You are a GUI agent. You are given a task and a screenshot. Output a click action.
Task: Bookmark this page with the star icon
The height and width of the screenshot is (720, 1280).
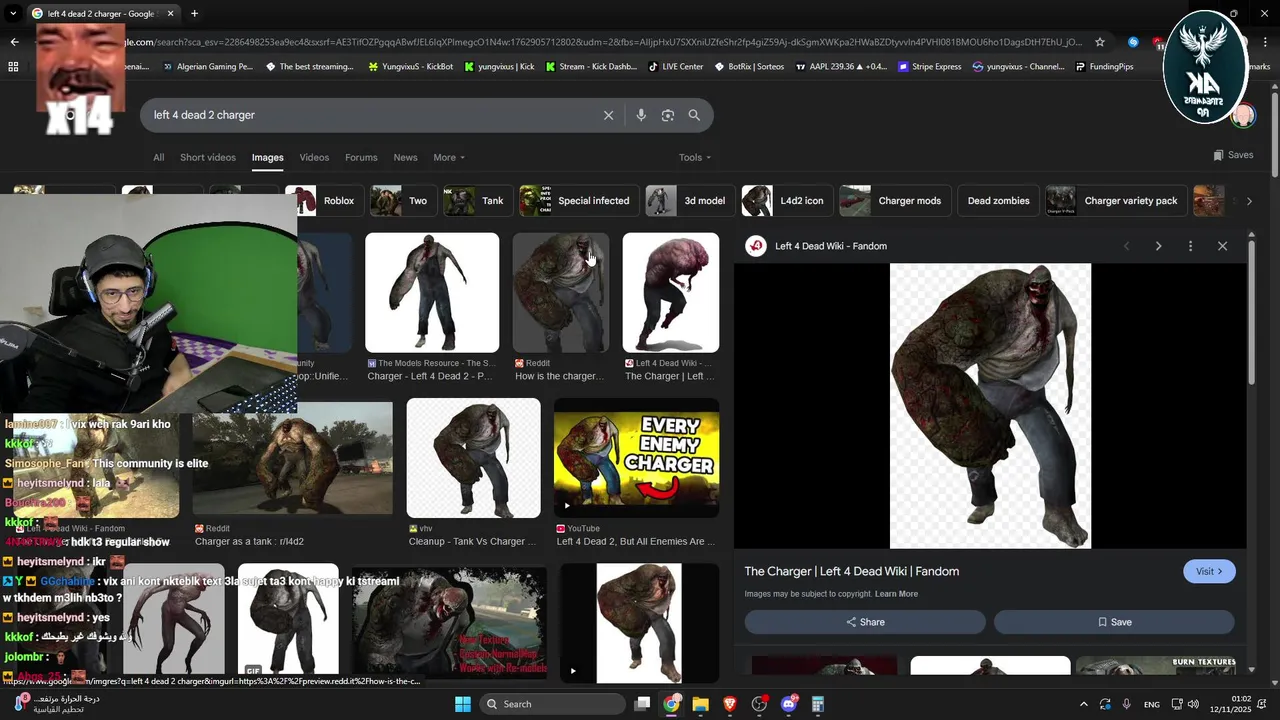click(x=1100, y=42)
